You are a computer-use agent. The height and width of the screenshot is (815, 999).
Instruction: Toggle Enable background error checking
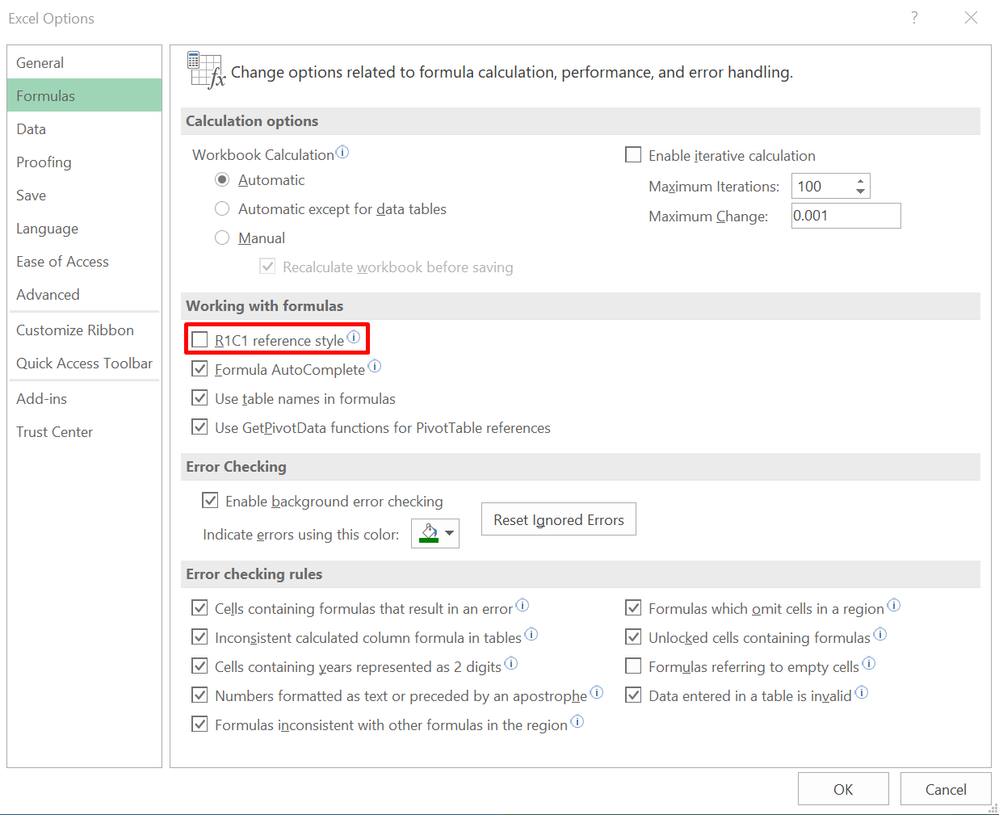(210, 500)
